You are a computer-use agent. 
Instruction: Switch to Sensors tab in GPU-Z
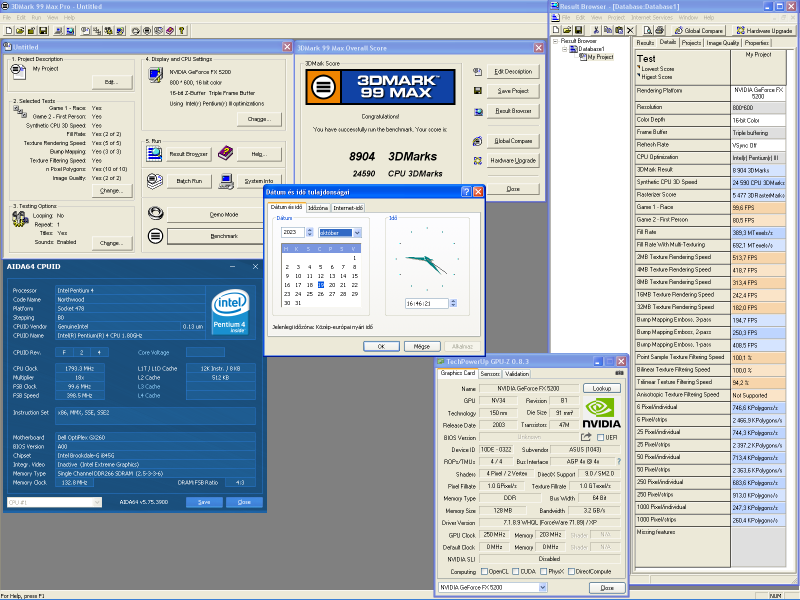click(490, 373)
